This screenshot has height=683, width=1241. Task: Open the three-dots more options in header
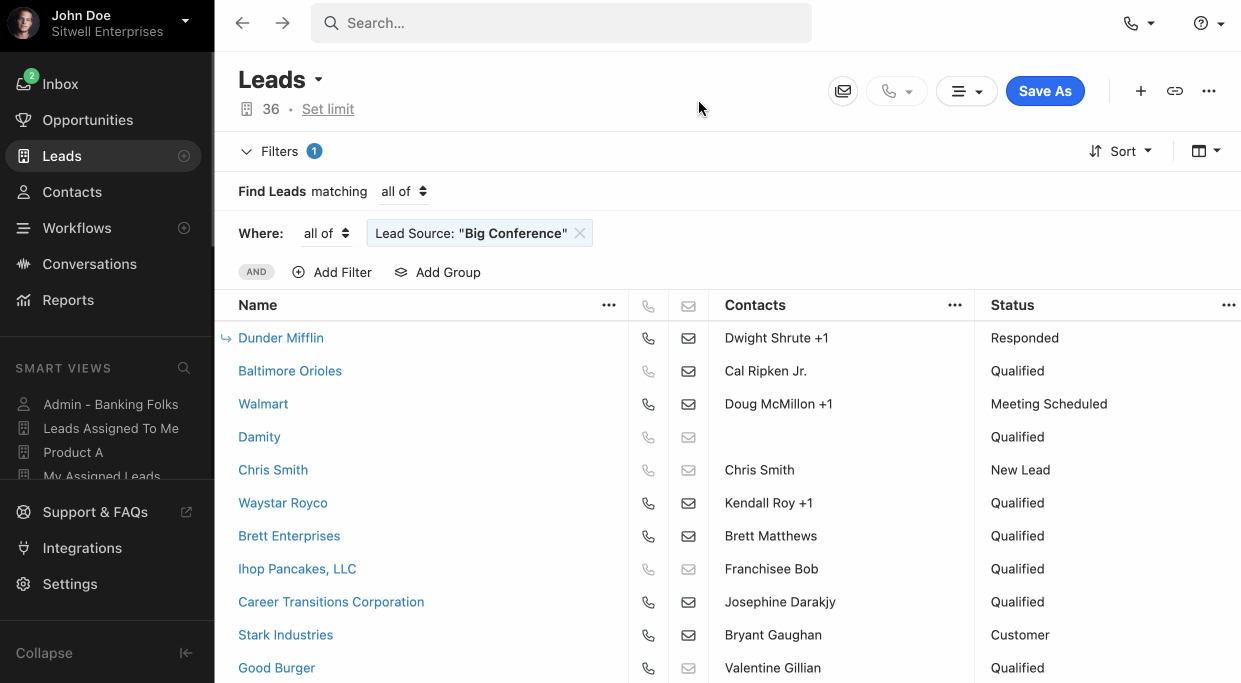click(x=1209, y=91)
